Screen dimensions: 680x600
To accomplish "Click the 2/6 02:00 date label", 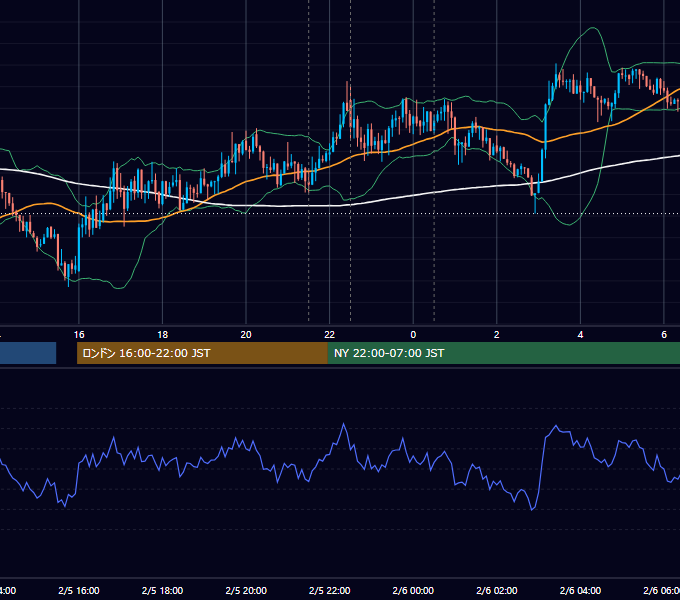I will 497,590.
